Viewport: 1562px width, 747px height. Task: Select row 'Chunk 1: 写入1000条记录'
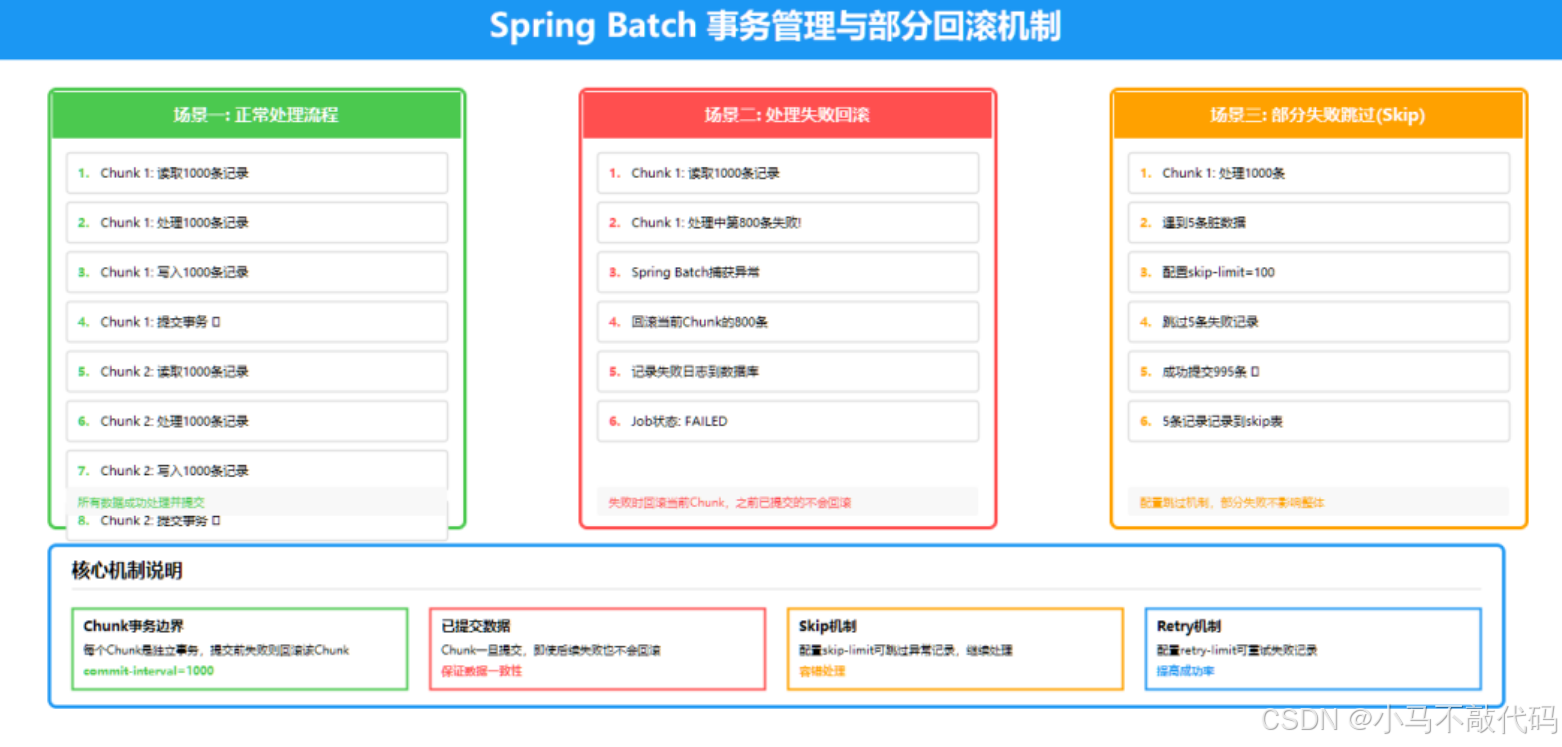(257, 272)
